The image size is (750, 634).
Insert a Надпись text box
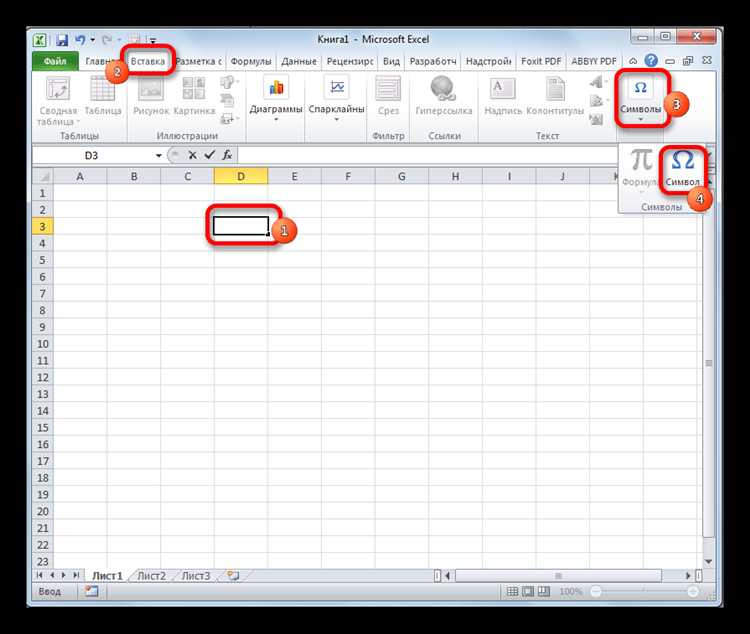[503, 96]
